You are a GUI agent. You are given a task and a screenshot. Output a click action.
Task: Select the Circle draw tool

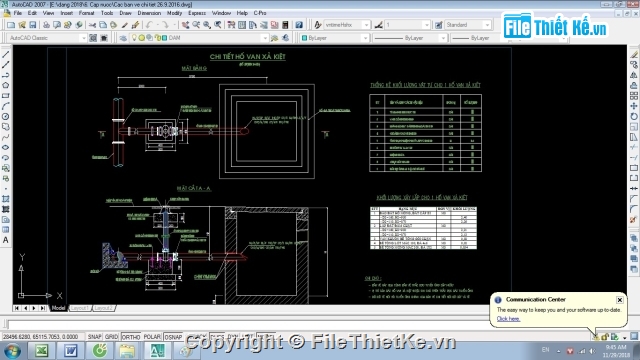coord(6,116)
